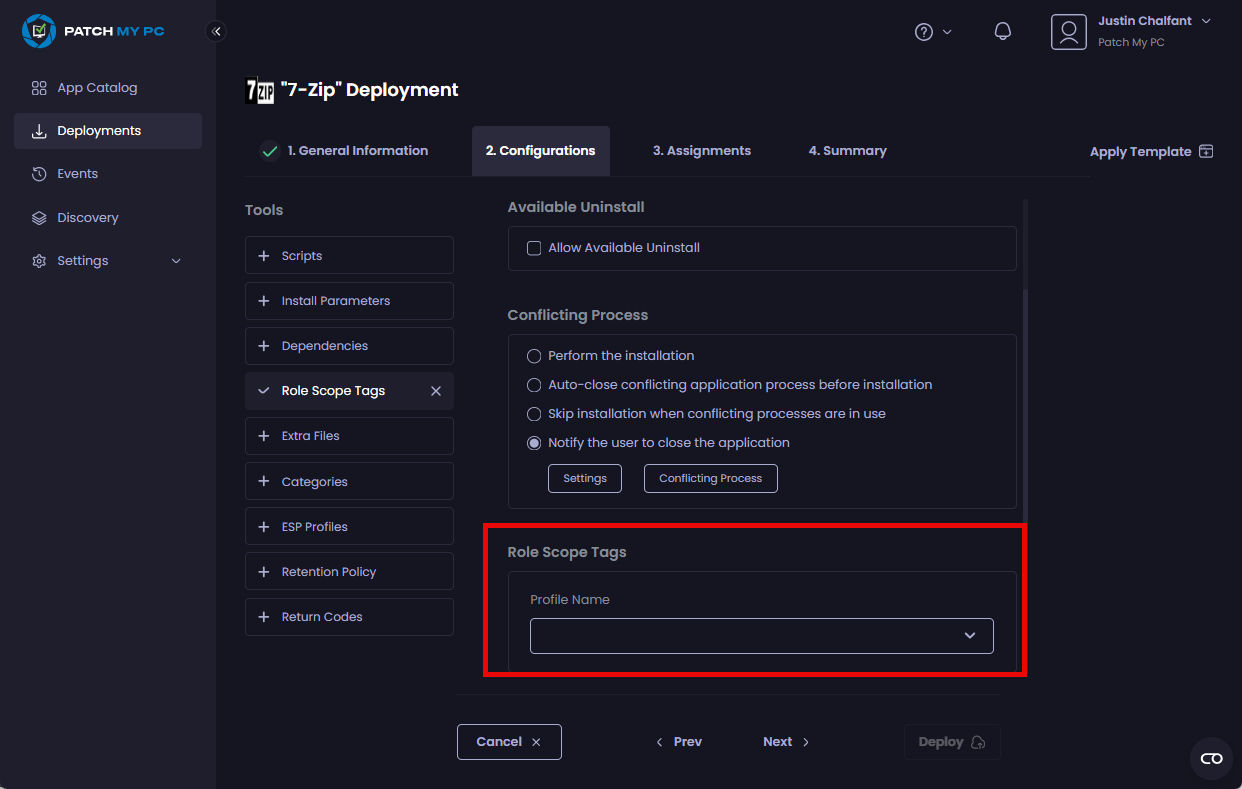Open App Catalog in sidebar
Image resolution: width=1242 pixels, height=789 pixels.
(97, 88)
